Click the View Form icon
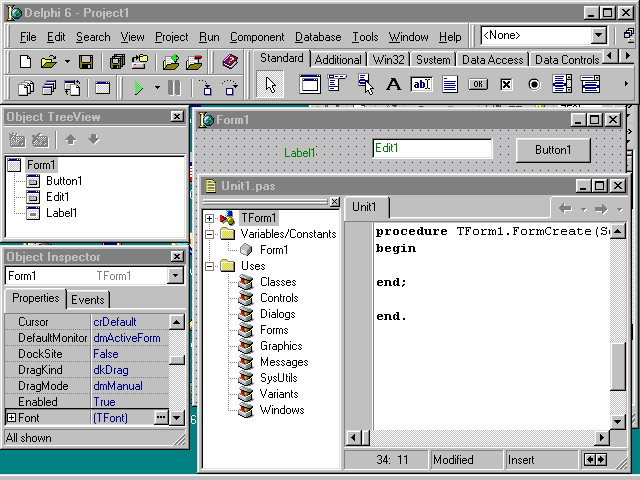 coord(49,88)
